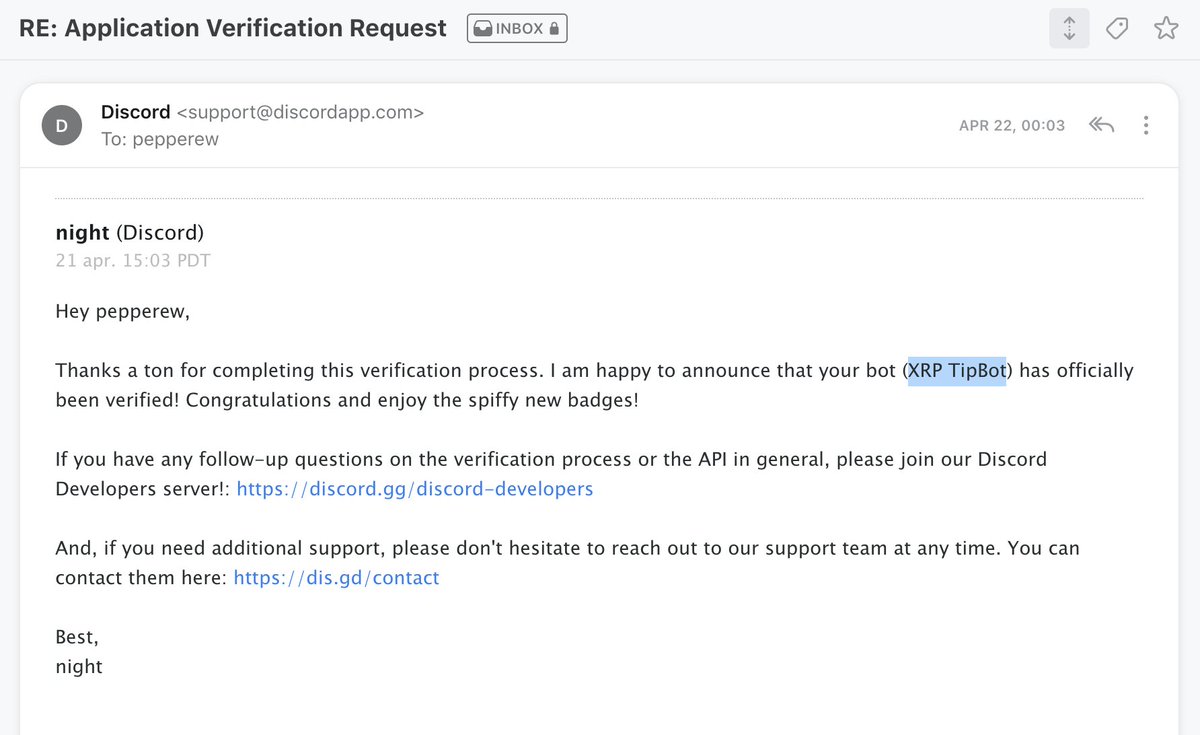Click the signature night at the bottom
This screenshot has height=735, width=1200.
[79, 666]
